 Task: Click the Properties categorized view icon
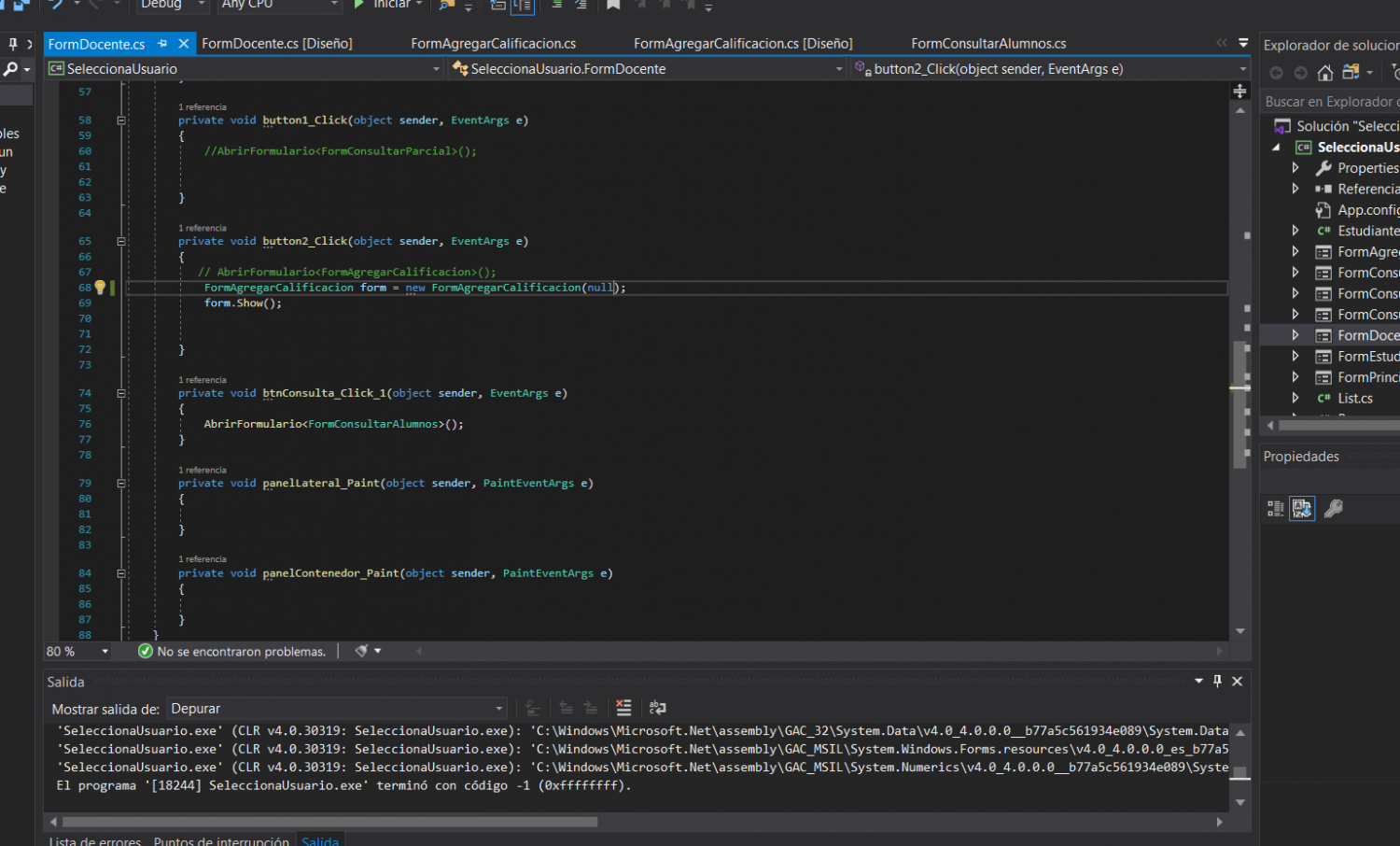click(x=1276, y=509)
